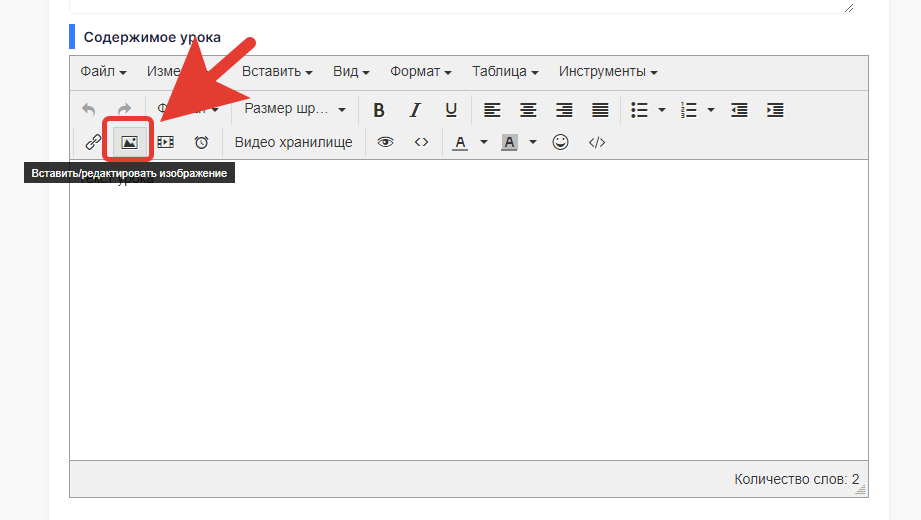Toggle the preview eye icon
Viewport: 921px width, 520px height.
pos(385,142)
